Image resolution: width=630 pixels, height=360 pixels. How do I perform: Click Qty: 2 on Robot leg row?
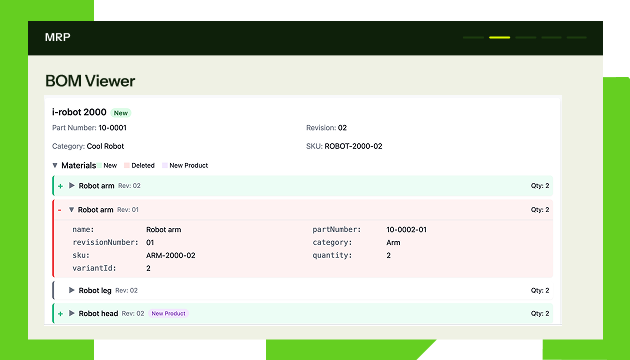[x=540, y=290]
